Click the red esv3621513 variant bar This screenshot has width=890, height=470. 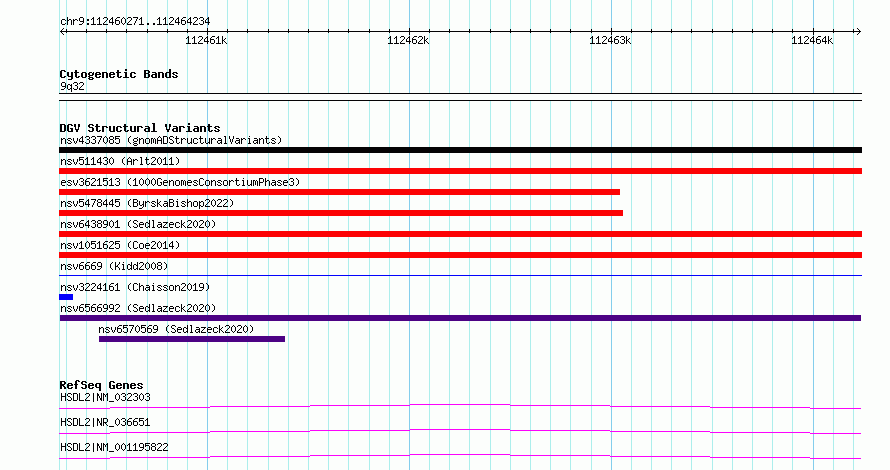coord(339,192)
